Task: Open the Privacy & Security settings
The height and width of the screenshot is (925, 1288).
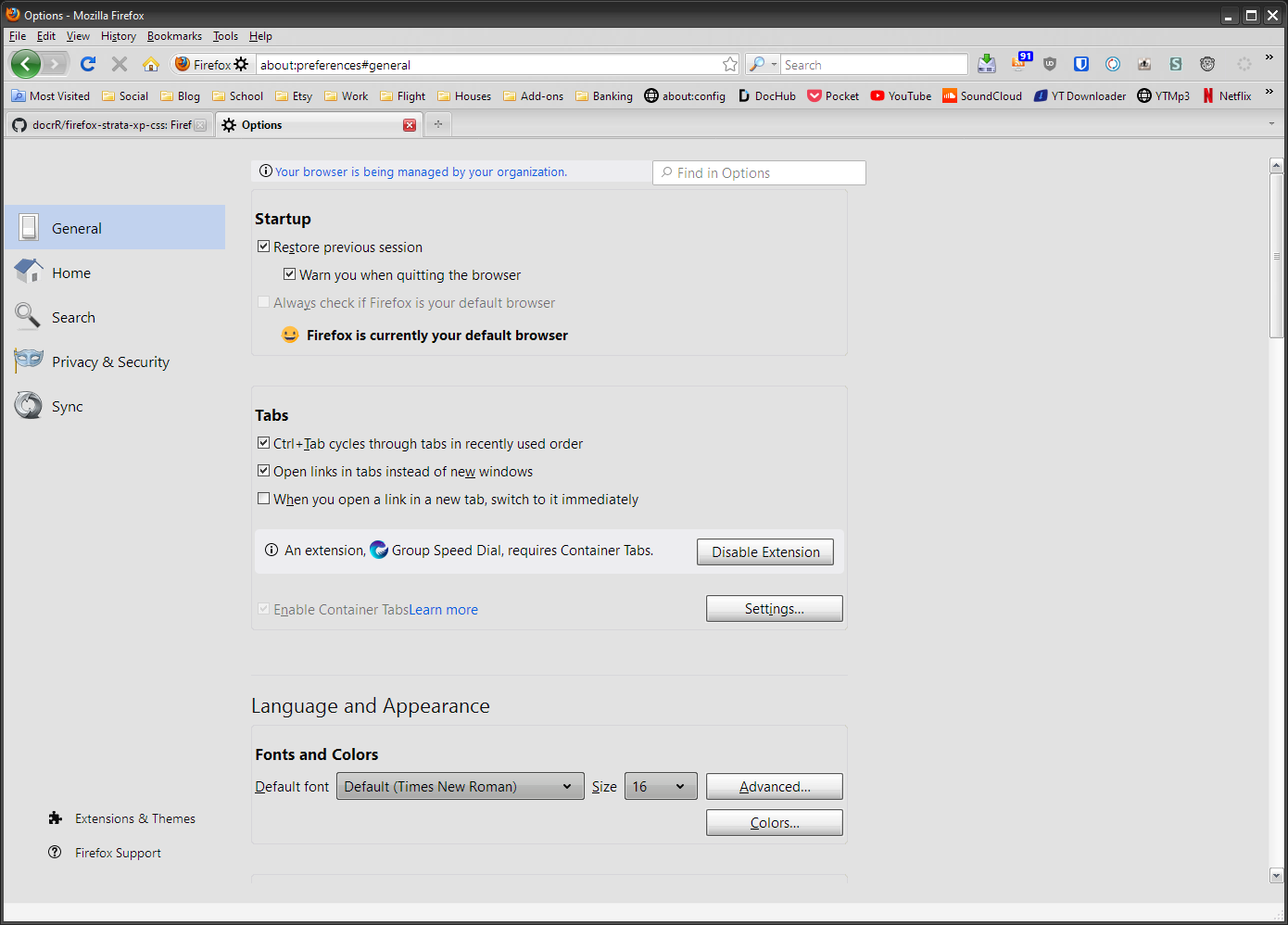Action: click(108, 361)
